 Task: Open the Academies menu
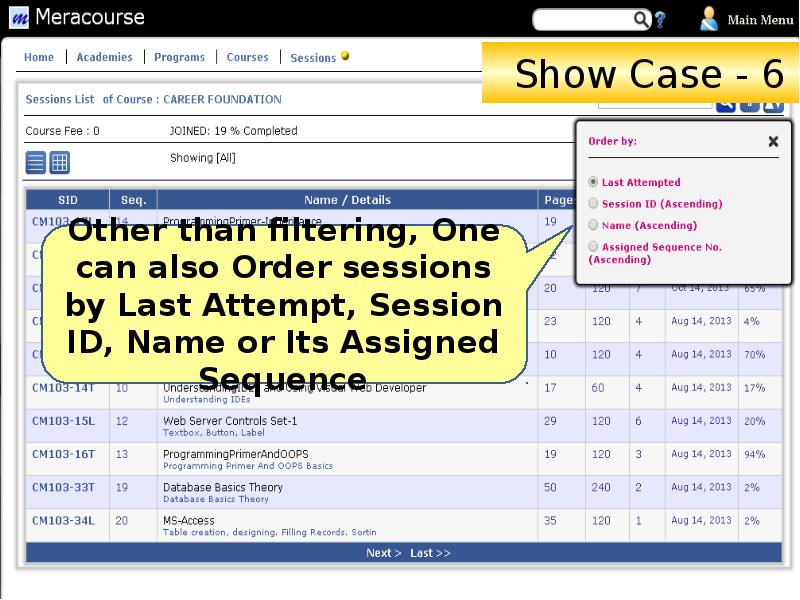click(104, 57)
